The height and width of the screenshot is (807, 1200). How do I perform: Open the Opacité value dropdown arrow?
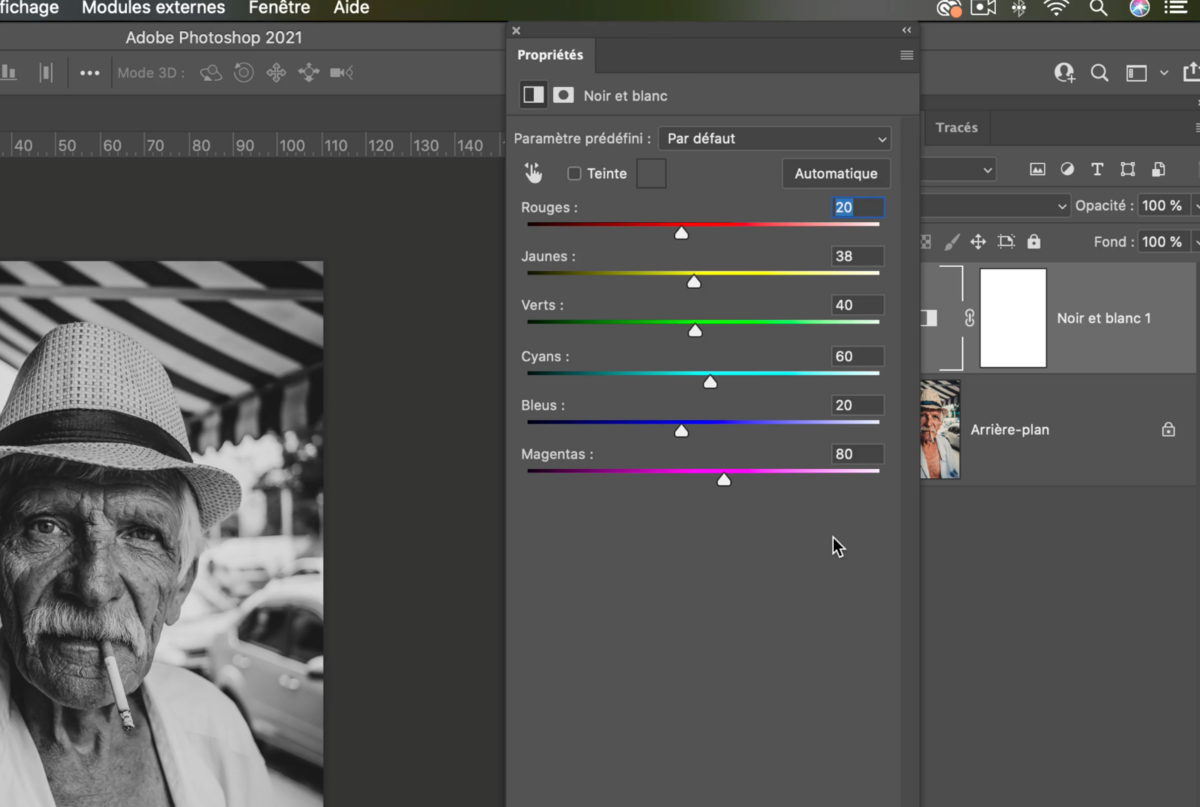click(1196, 205)
